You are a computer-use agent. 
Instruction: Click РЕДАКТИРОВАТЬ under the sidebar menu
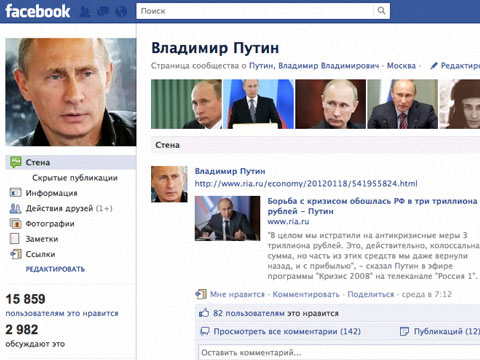(x=55, y=269)
